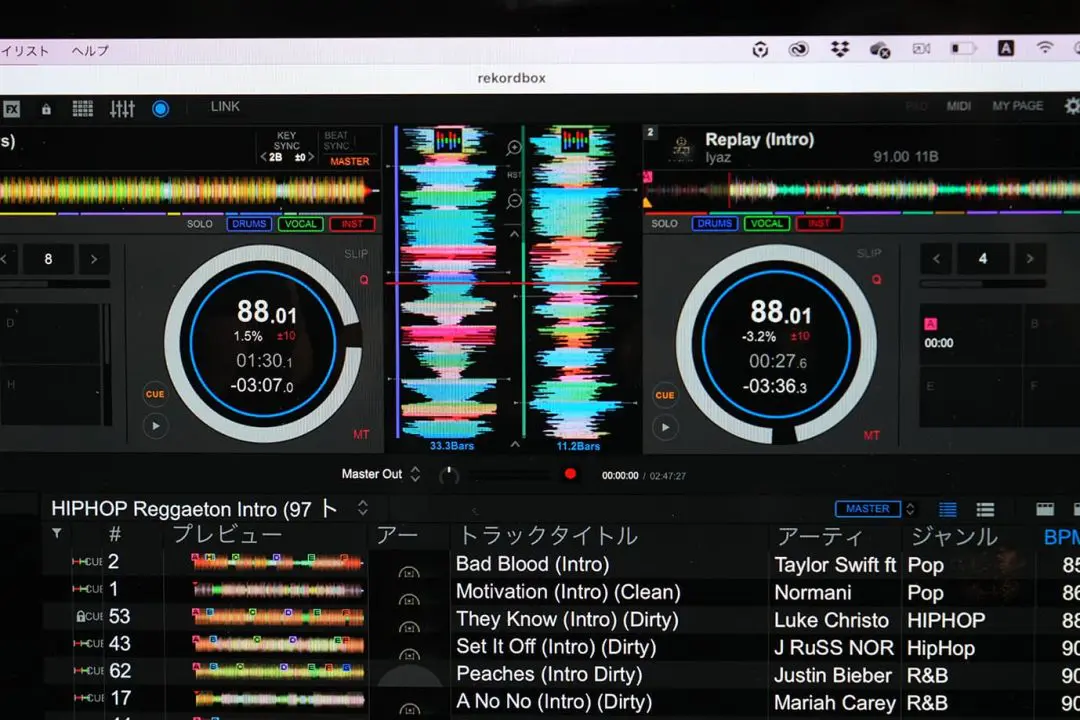Toggle KEY SYNC on deck 1
The width and height of the screenshot is (1080, 720).
click(287, 141)
